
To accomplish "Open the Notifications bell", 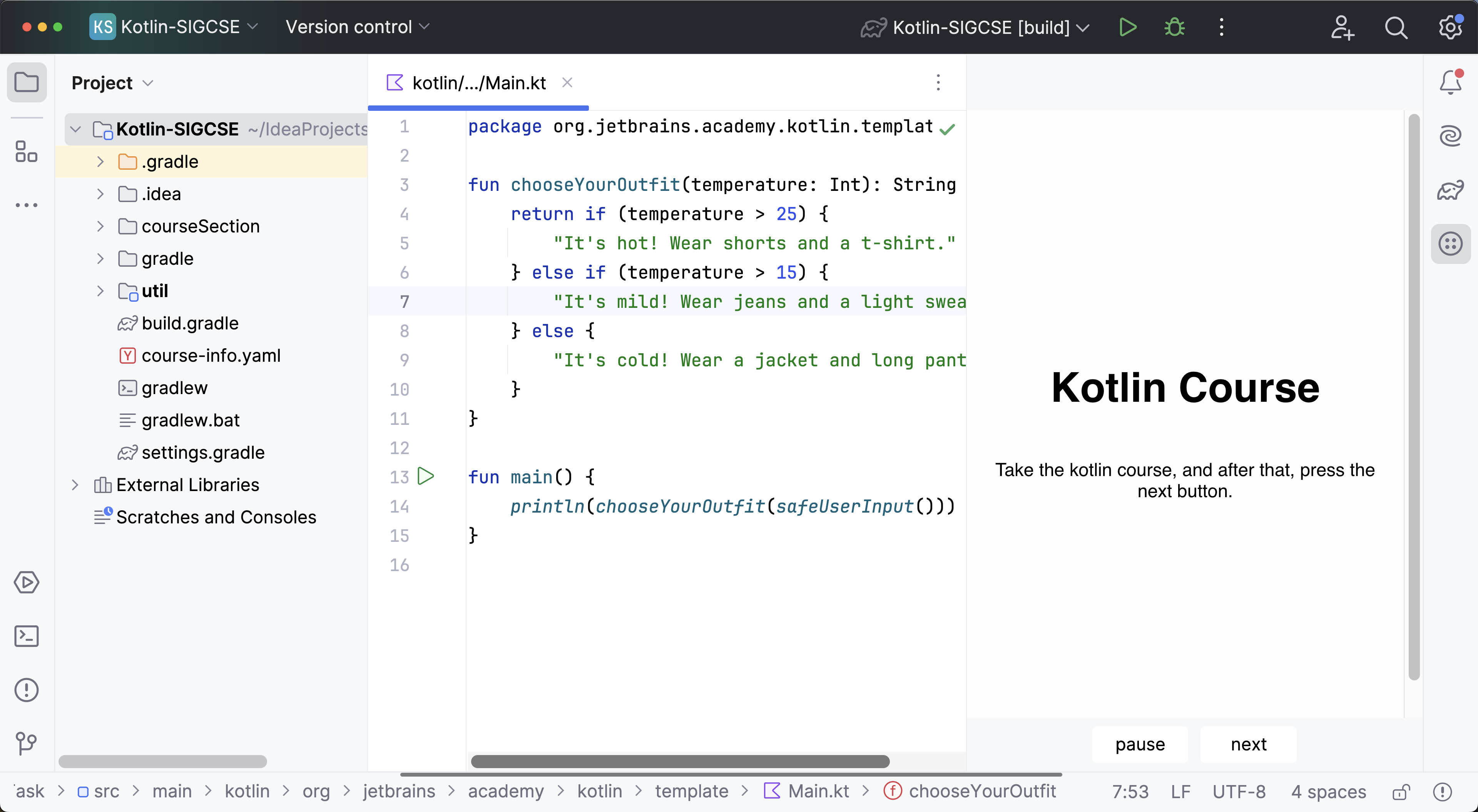I will point(1450,82).
